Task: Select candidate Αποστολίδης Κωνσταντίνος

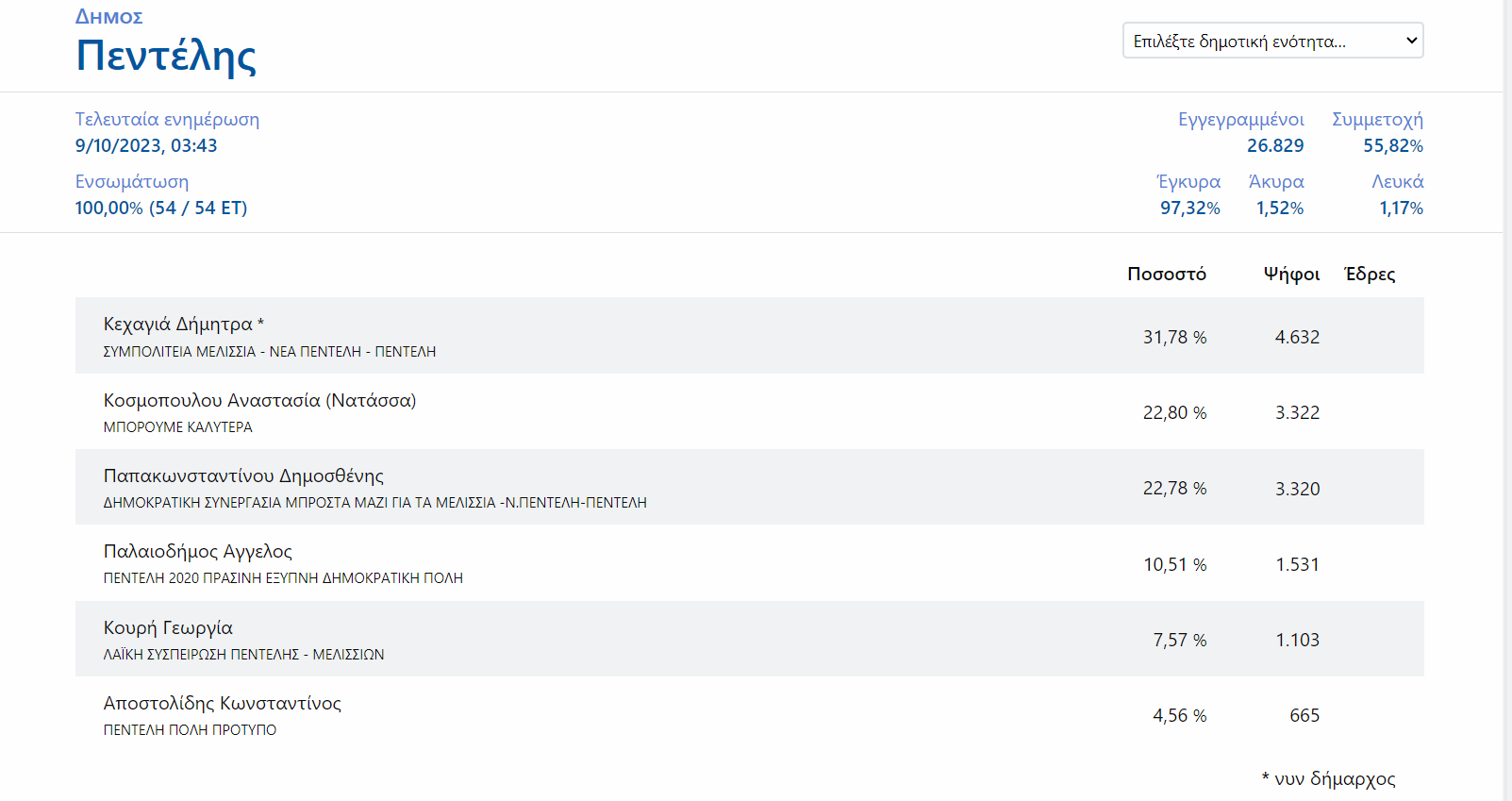Action: point(223,704)
